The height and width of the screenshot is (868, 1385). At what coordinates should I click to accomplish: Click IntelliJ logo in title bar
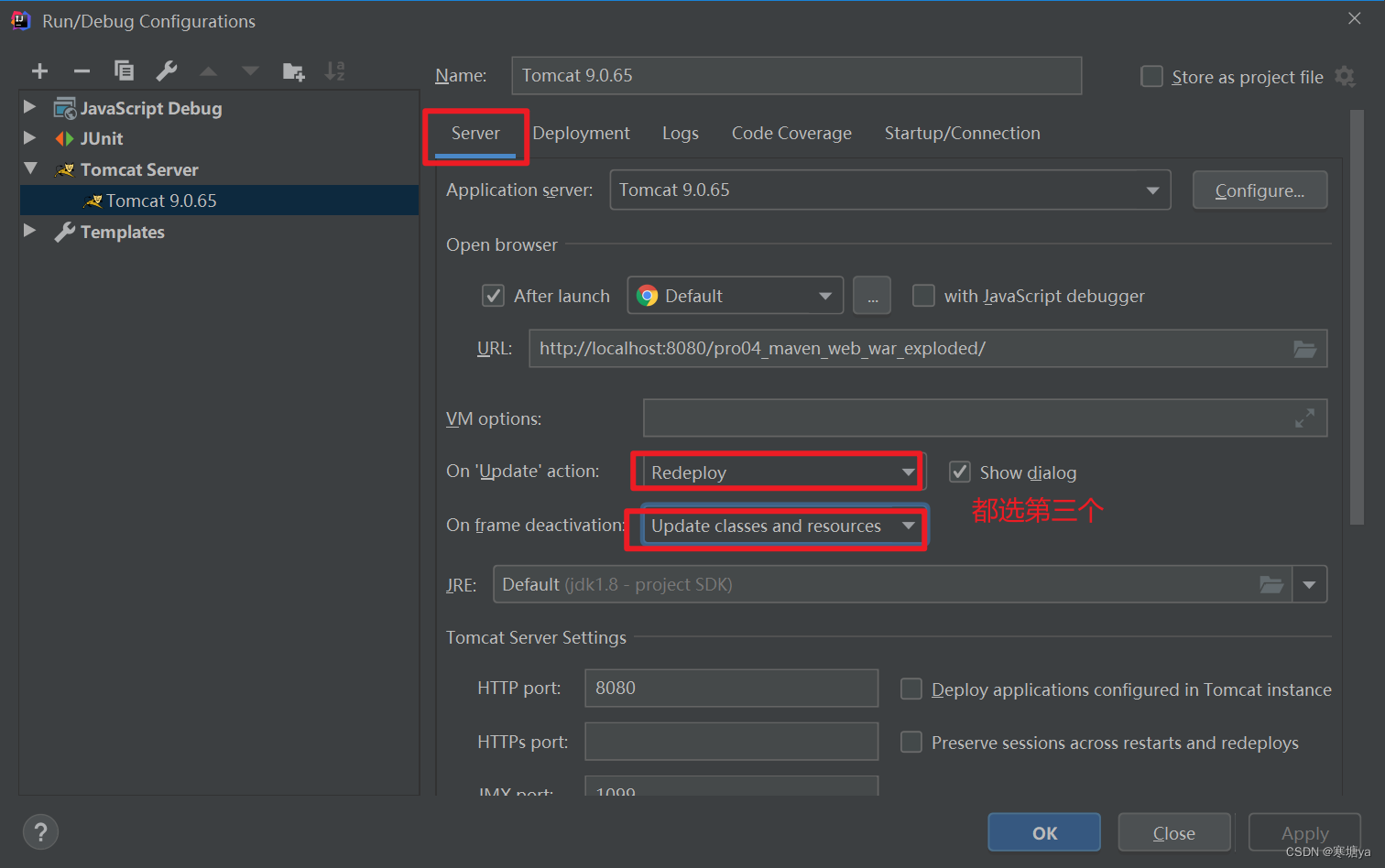click(20, 20)
